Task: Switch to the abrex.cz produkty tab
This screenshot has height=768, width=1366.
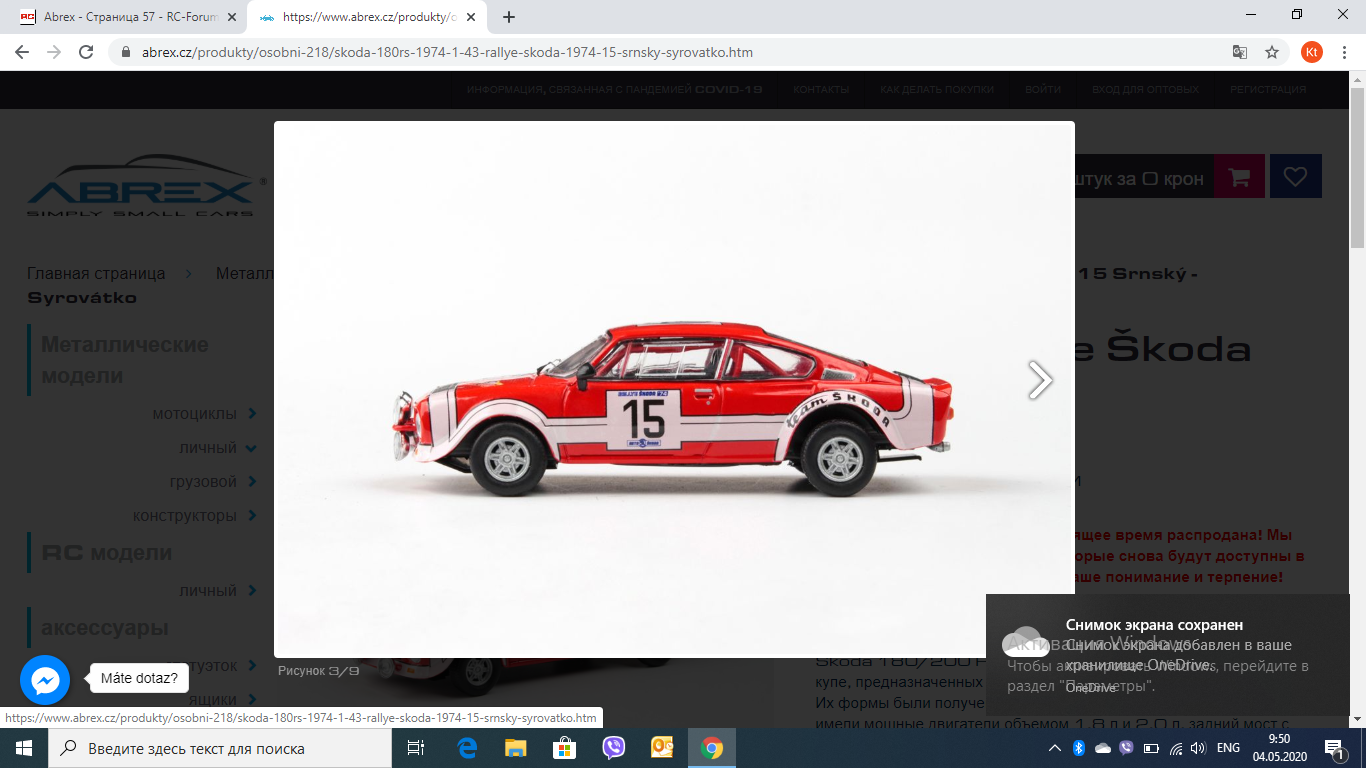Action: 365,17
